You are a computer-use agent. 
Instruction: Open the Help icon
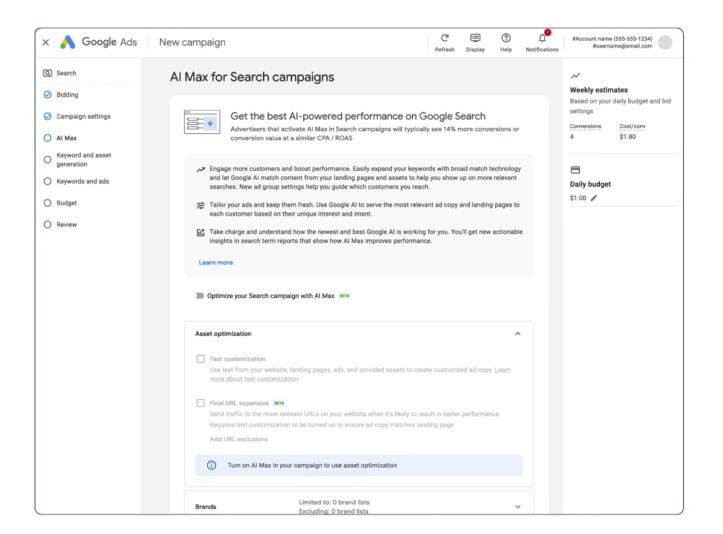pos(506,38)
